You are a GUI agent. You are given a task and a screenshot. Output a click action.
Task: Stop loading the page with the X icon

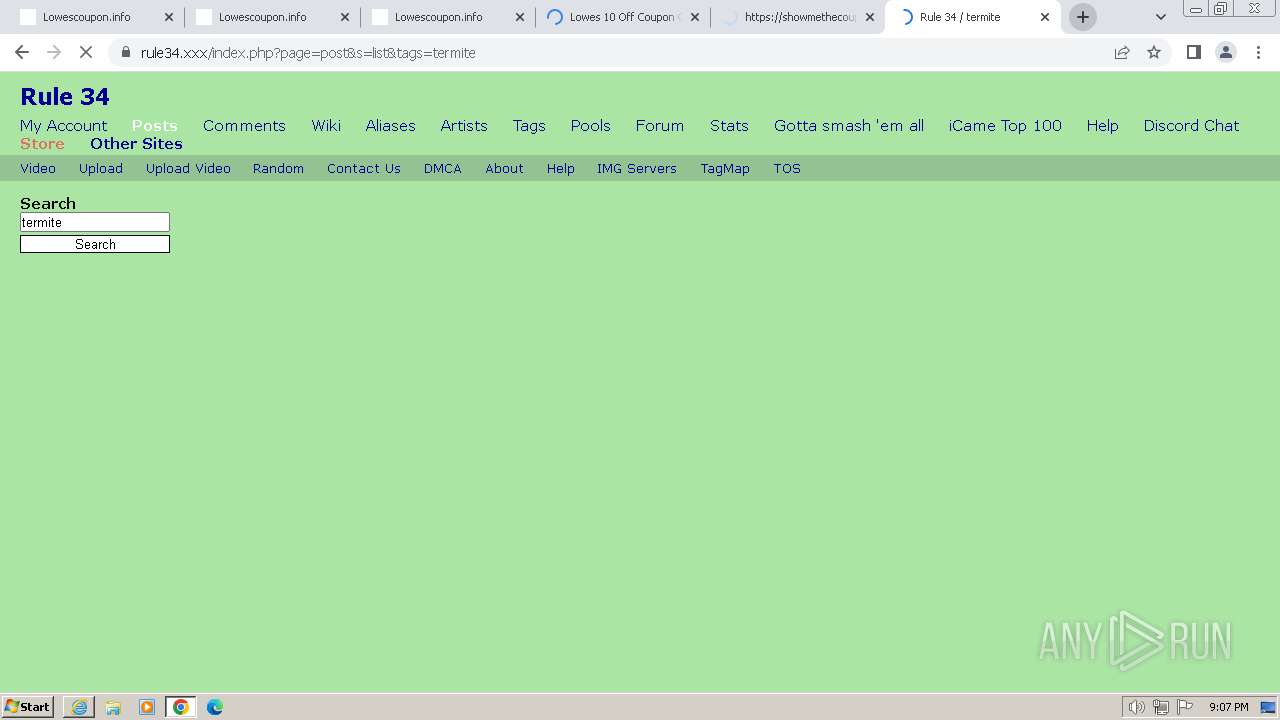(x=86, y=52)
